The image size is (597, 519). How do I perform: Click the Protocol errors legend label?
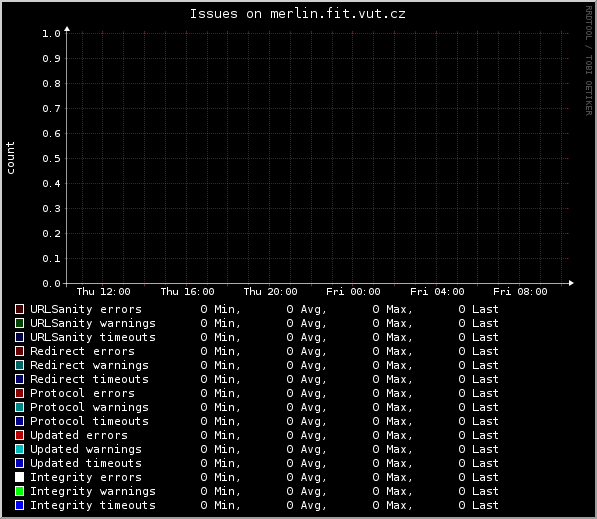[x=82, y=393]
